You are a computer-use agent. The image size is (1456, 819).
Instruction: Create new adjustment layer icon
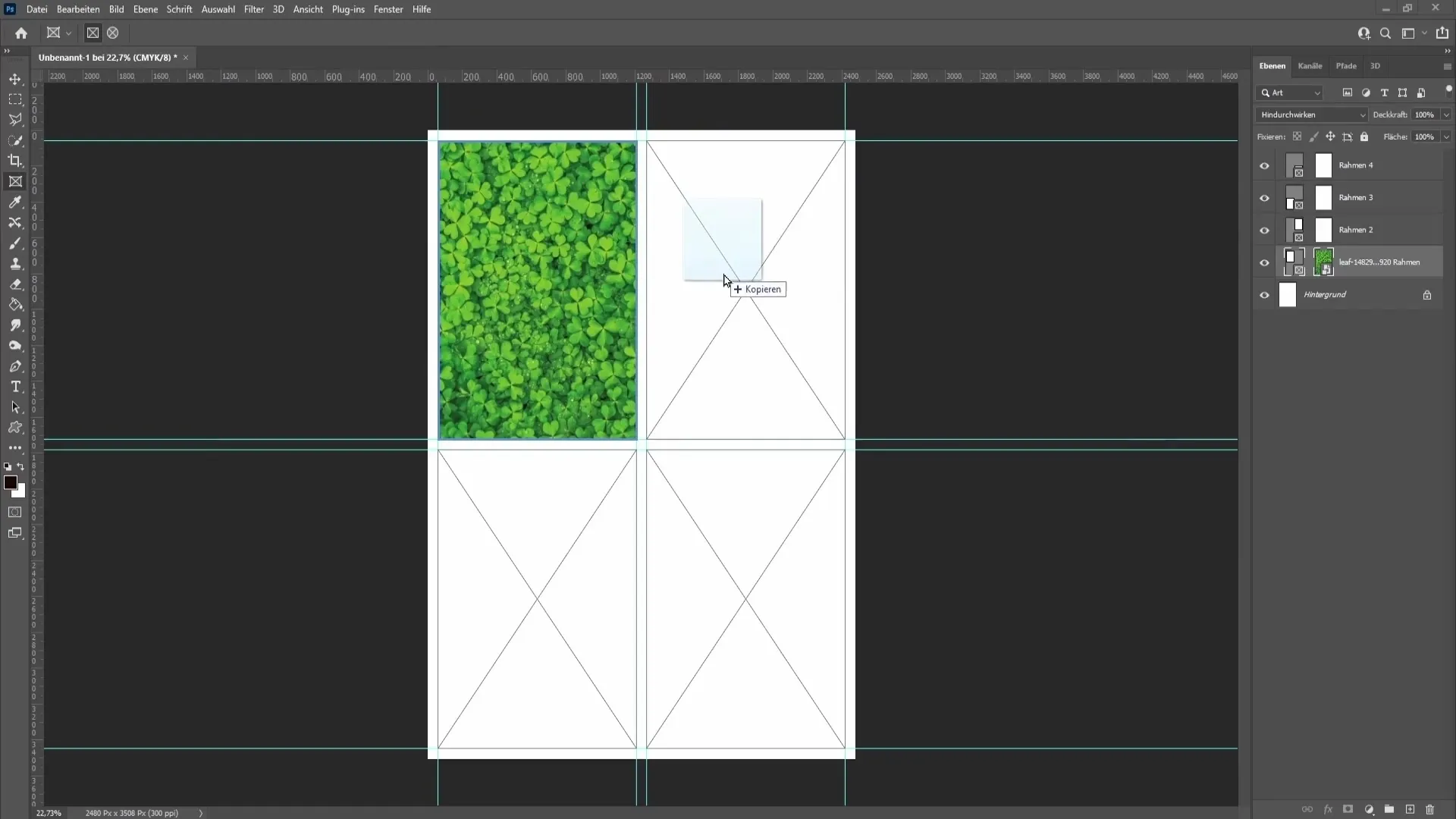point(1369,810)
